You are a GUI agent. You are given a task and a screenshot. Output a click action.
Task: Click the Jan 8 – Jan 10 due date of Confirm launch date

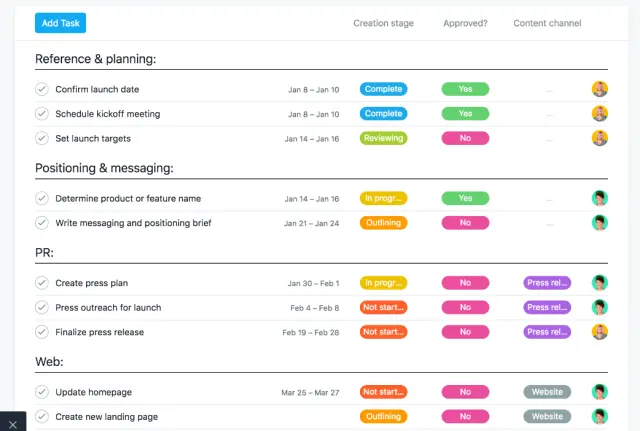click(312, 89)
